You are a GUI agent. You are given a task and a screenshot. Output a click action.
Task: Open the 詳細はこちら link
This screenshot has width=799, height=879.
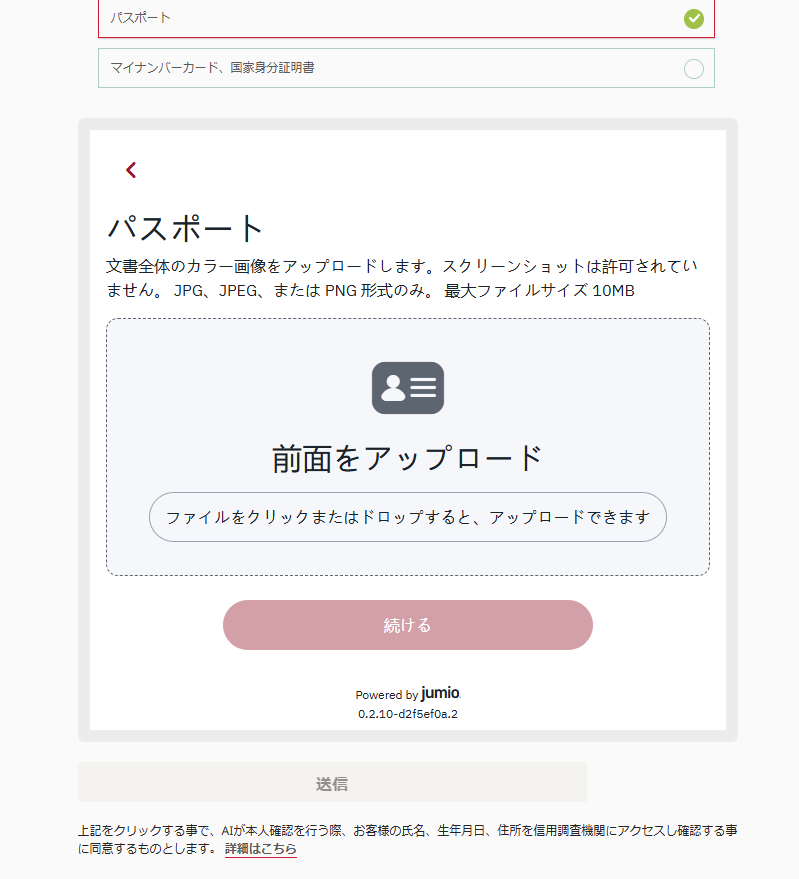[260, 848]
